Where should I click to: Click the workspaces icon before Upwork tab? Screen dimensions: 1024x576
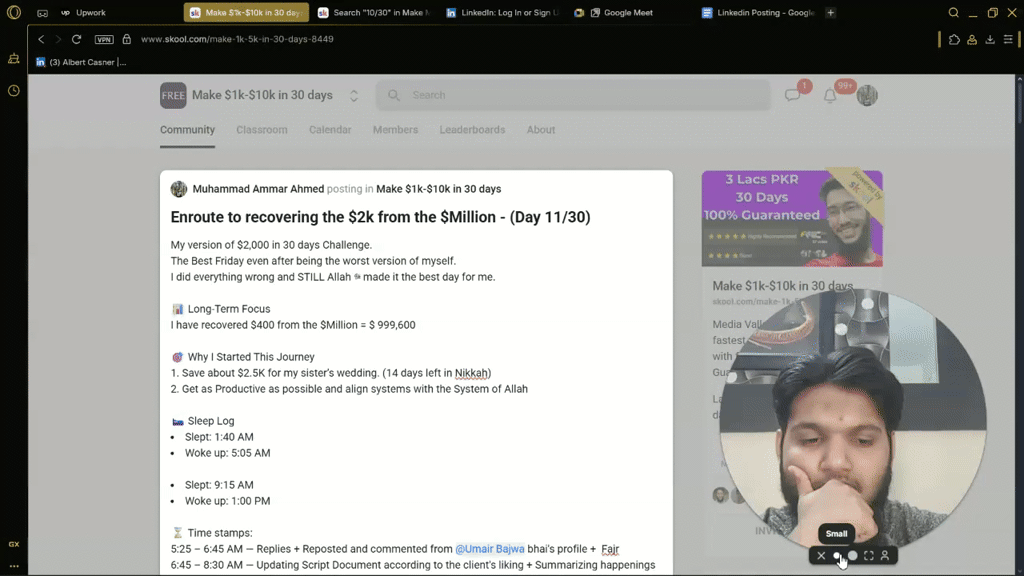pos(42,13)
